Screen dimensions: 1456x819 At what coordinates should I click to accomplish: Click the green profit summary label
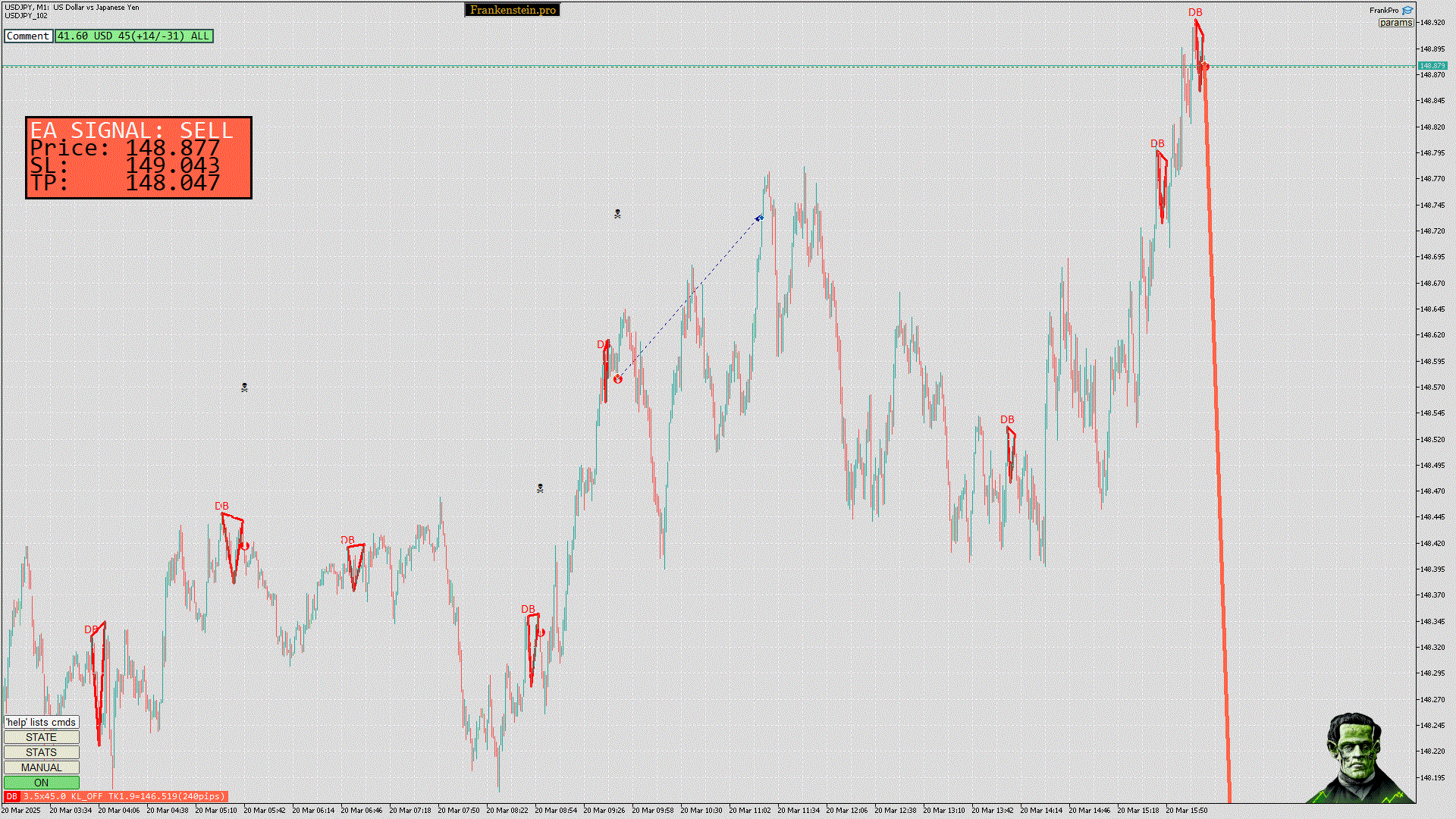pyautogui.click(x=133, y=36)
